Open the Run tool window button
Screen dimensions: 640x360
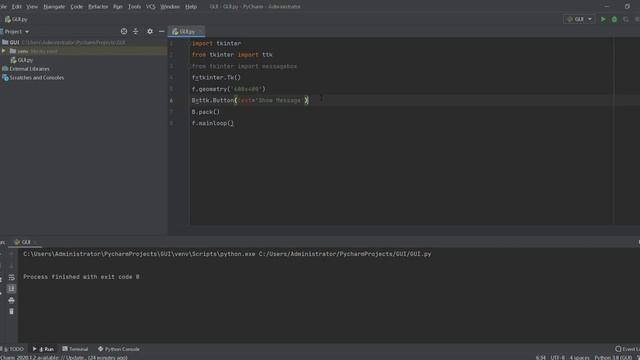[x=43, y=349]
